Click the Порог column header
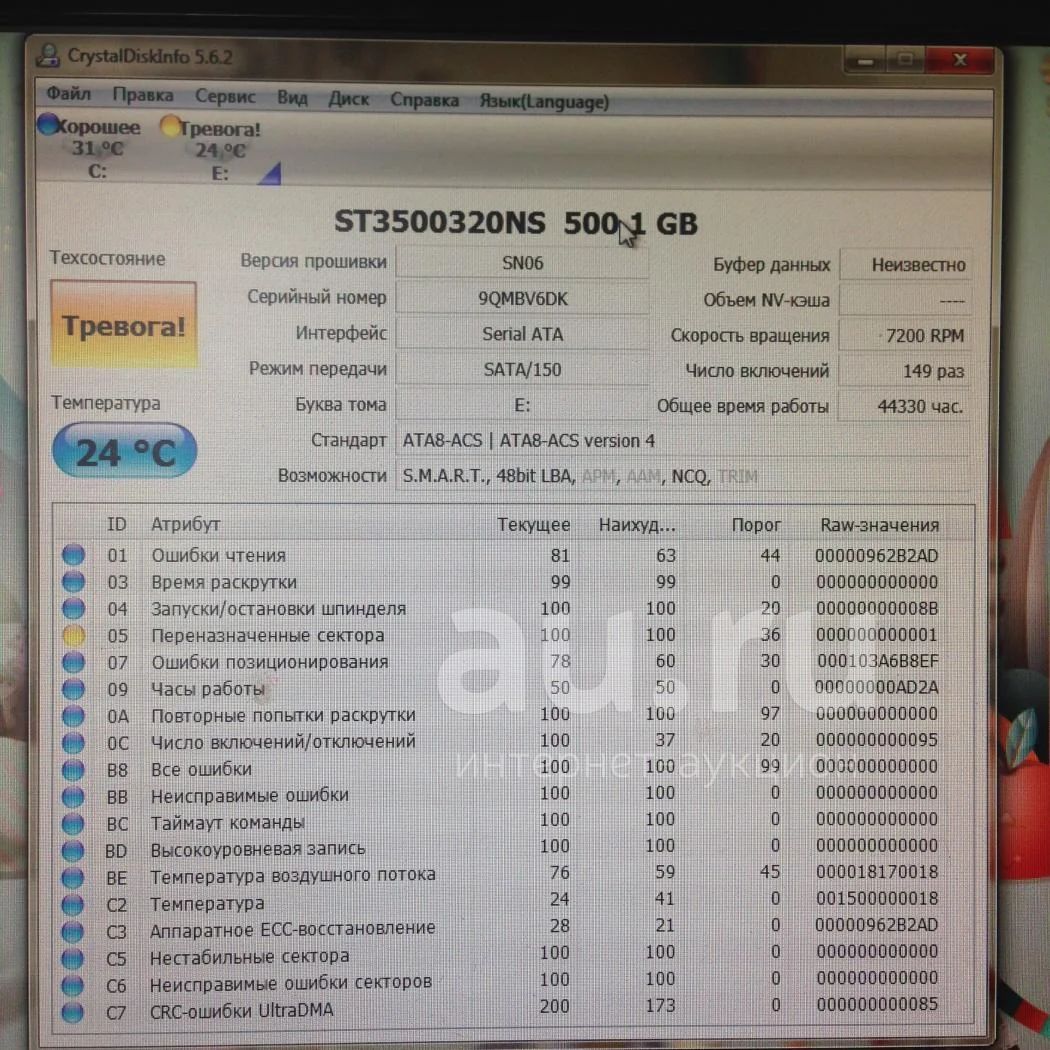Screen dimensions: 1050x1050 (x=756, y=525)
